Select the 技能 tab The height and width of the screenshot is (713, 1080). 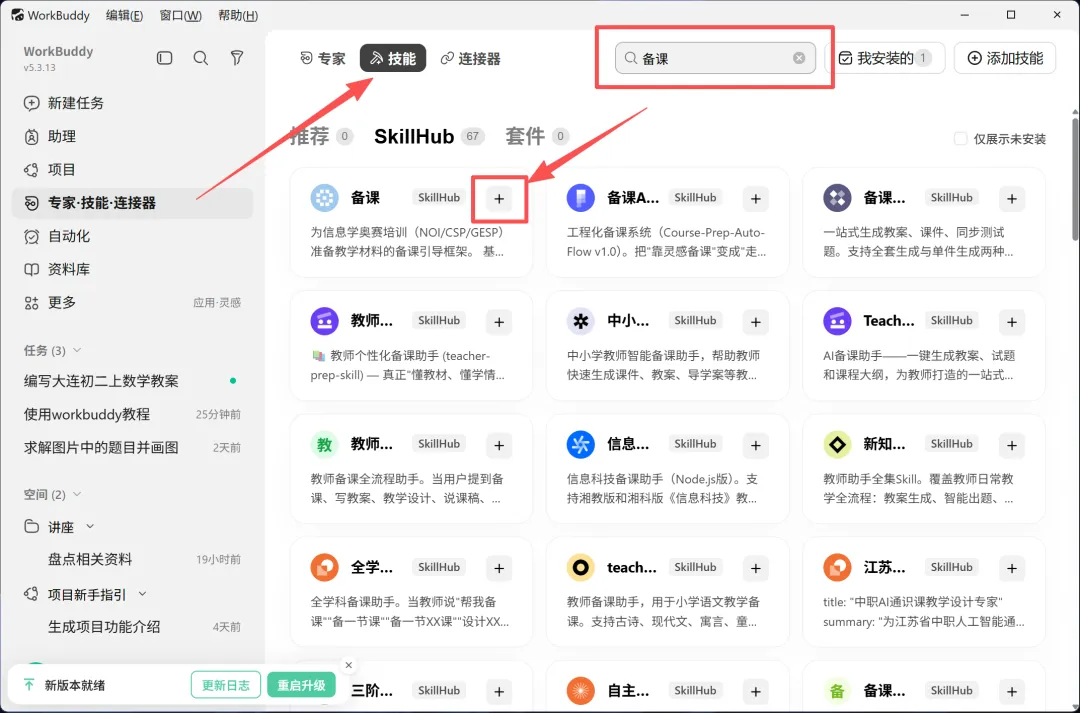(x=393, y=59)
